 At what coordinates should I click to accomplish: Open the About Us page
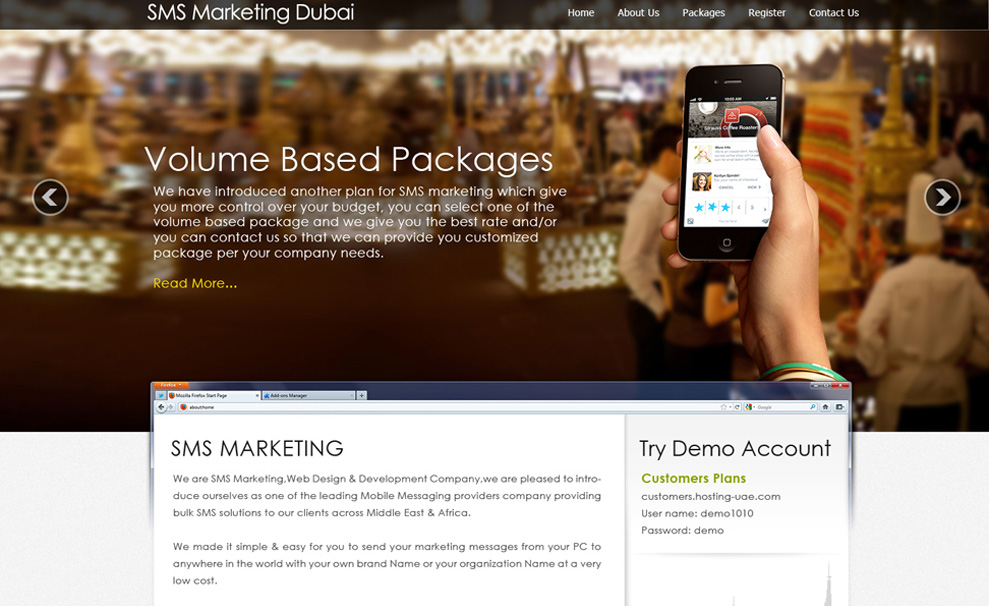tap(638, 13)
